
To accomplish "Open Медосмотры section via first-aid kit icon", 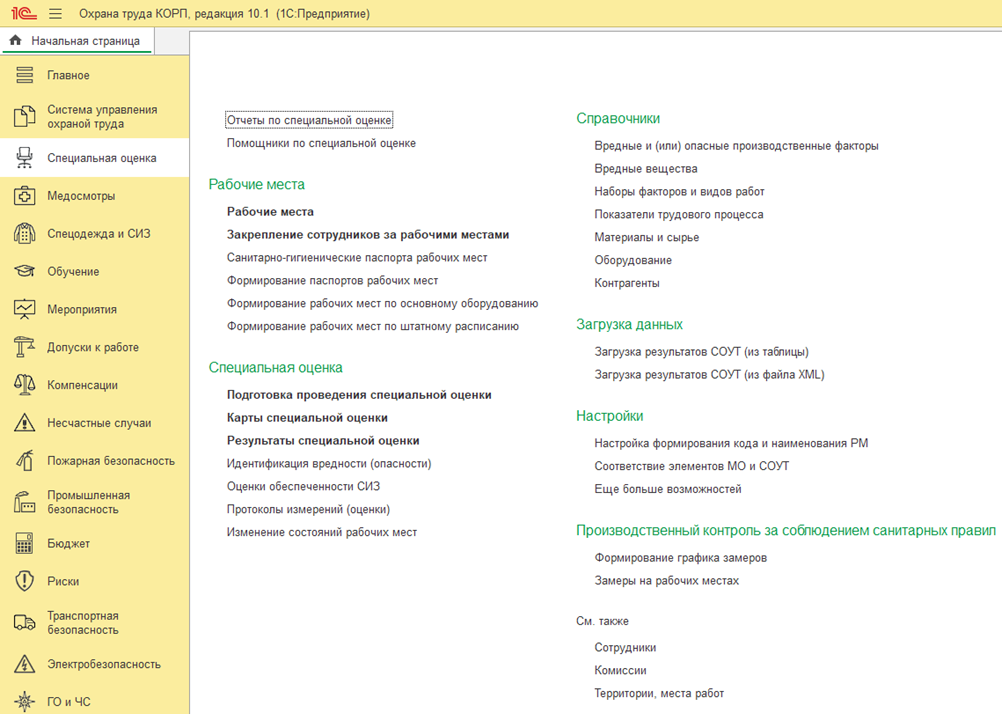I will (x=24, y=196).
